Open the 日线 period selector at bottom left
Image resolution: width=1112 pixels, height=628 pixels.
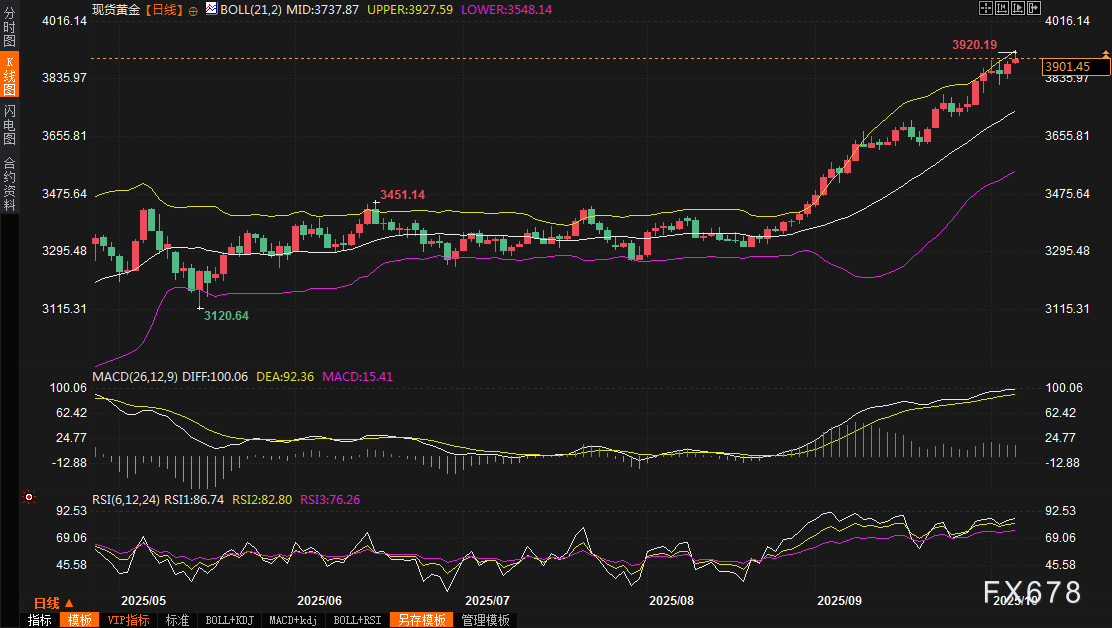tap(53, 603)
